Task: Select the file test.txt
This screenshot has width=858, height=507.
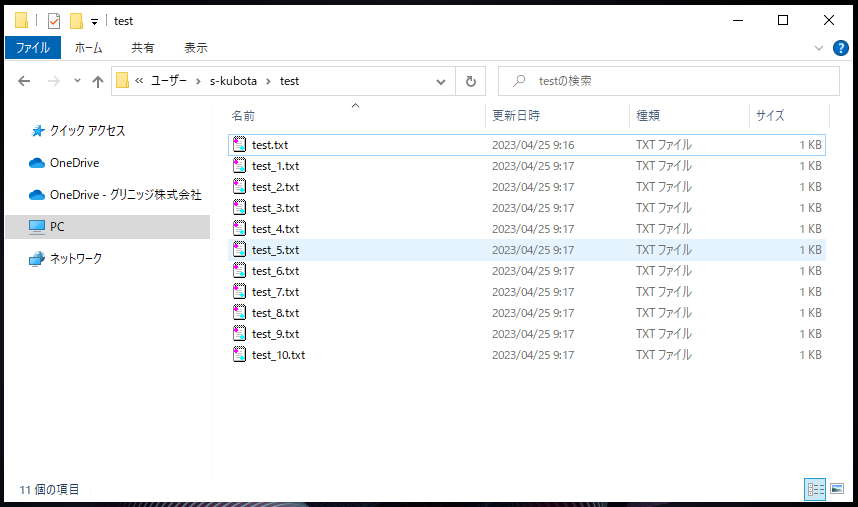Action: (x=527, y=145)
